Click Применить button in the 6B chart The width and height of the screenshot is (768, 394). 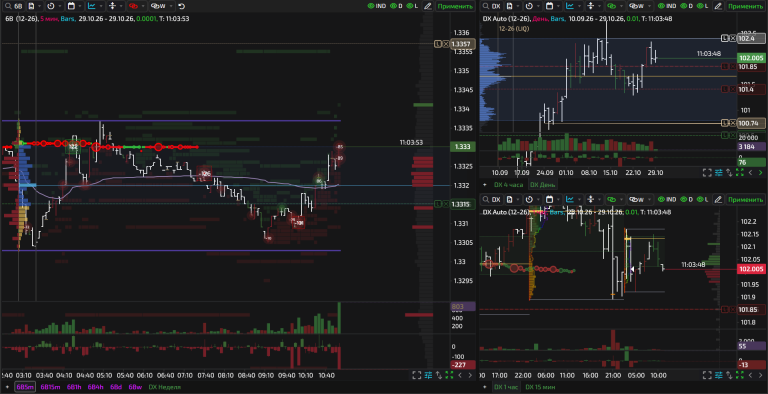[456, 6]
